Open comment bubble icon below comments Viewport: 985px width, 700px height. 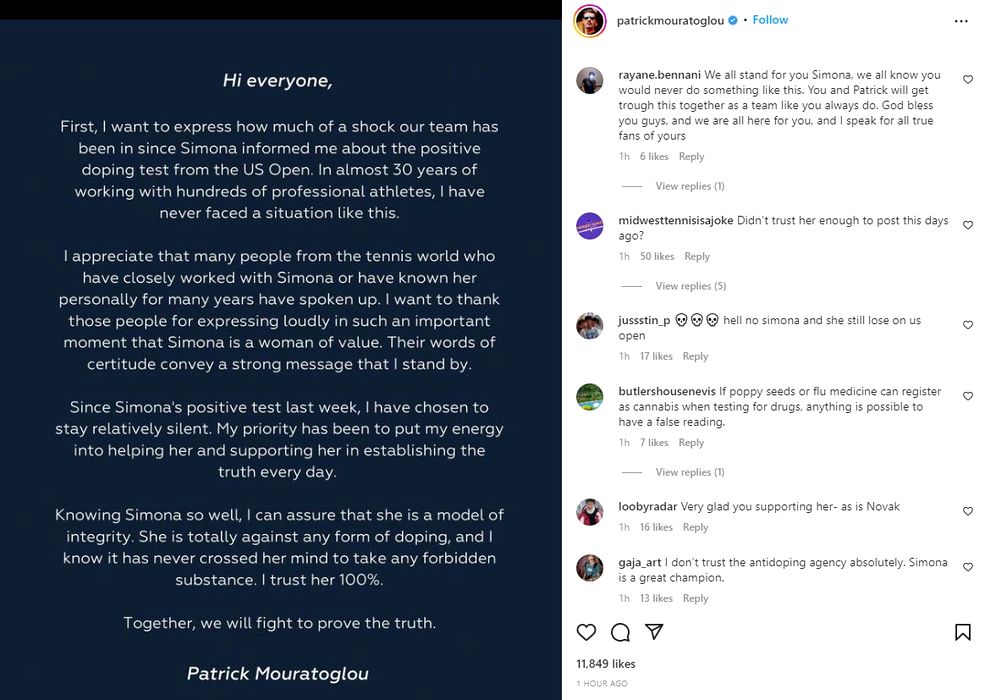click(x=620, y=632)
